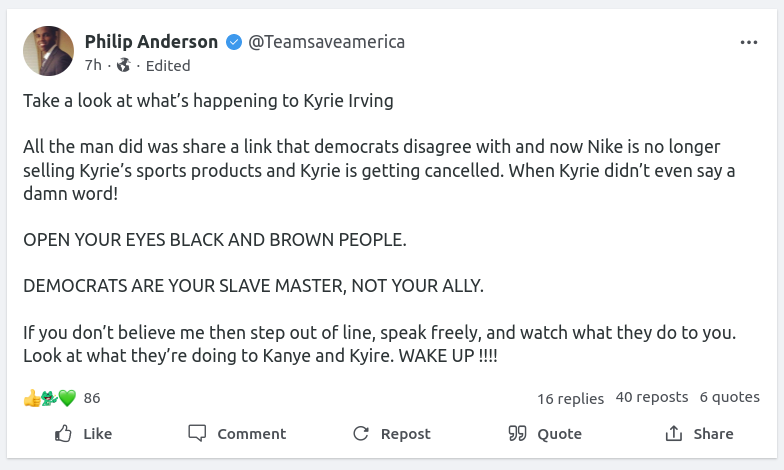784x470 pixels.
Task: Show the 86 reactions count list
Action: 92,398
